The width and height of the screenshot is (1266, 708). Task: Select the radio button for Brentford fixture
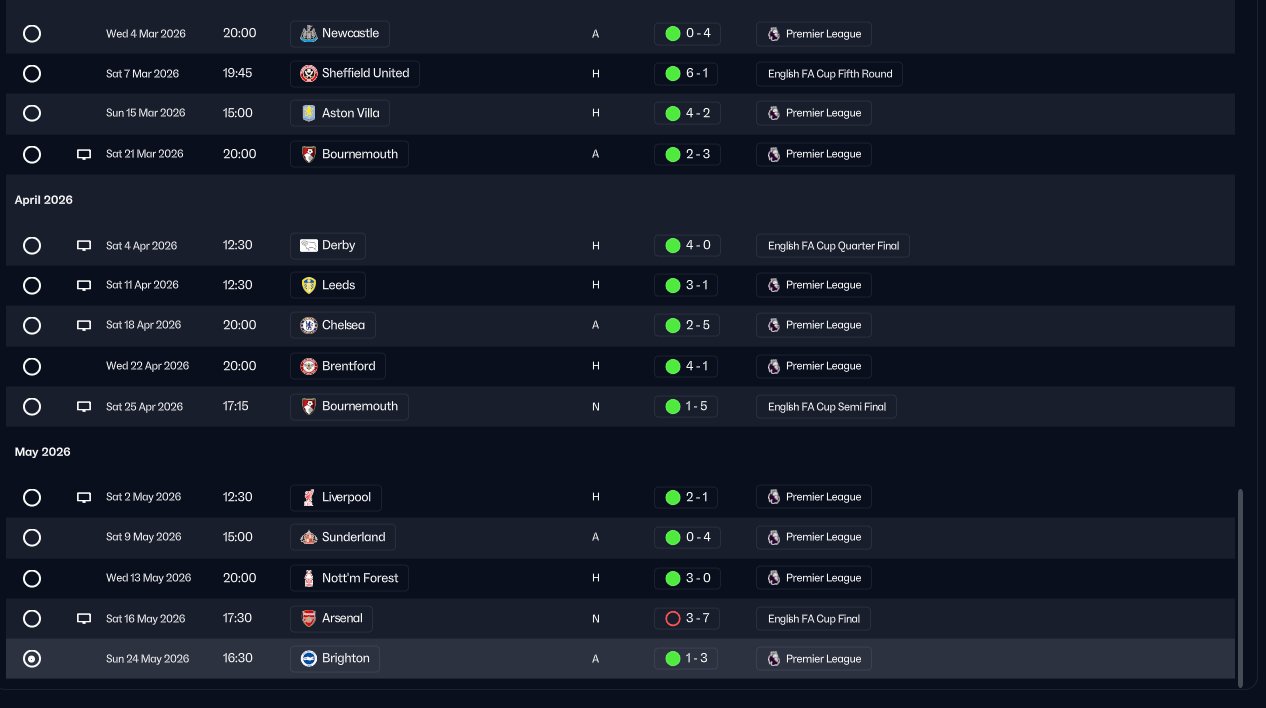click(32, 366)
